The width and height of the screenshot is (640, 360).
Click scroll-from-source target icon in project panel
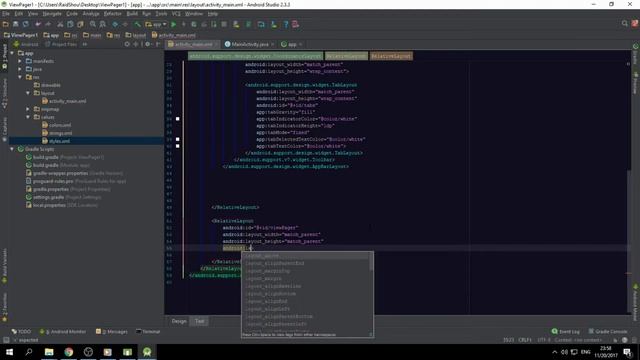click(x=127, y=44)
